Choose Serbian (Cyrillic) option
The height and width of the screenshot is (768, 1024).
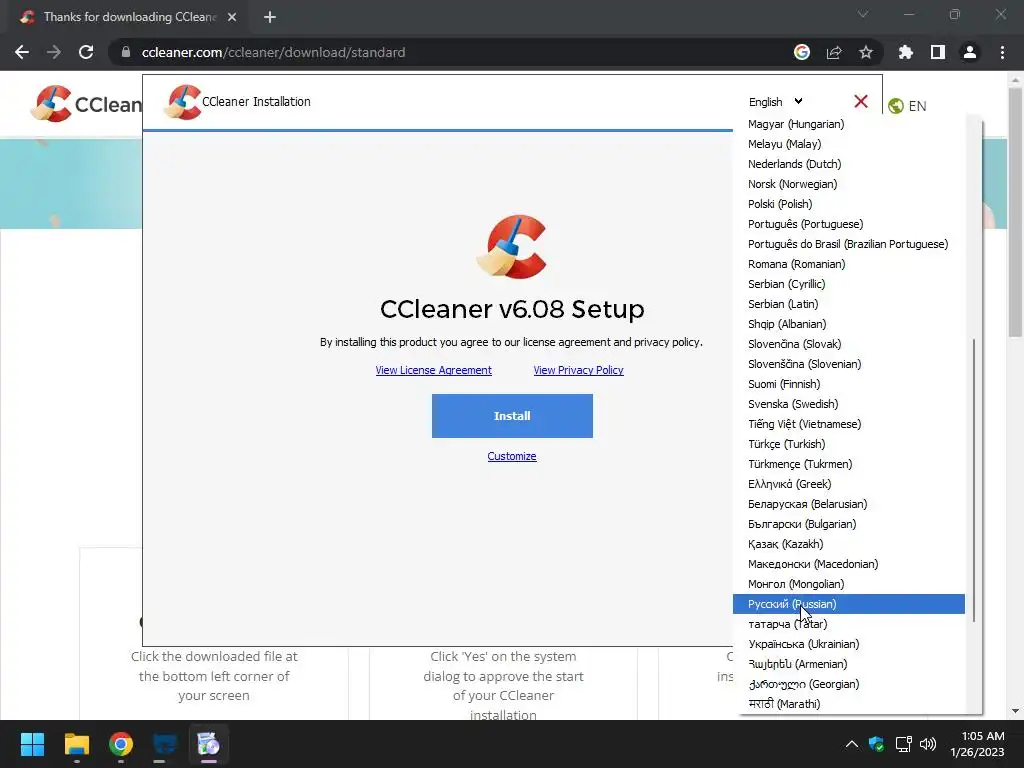click(x=848, y=284)
